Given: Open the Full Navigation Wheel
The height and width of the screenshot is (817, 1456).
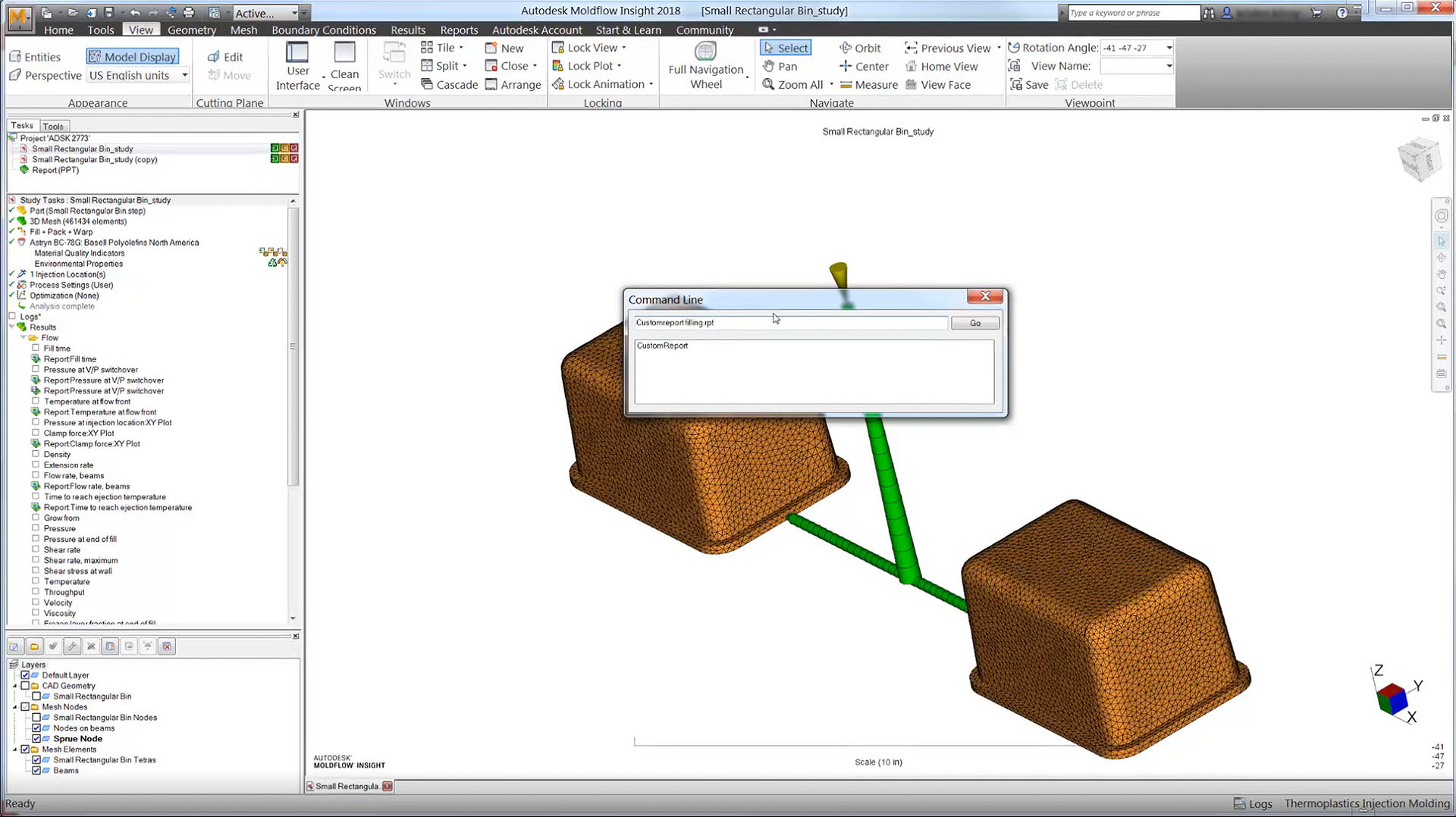Looking at the screenshot, I should [x=705, y=52].
